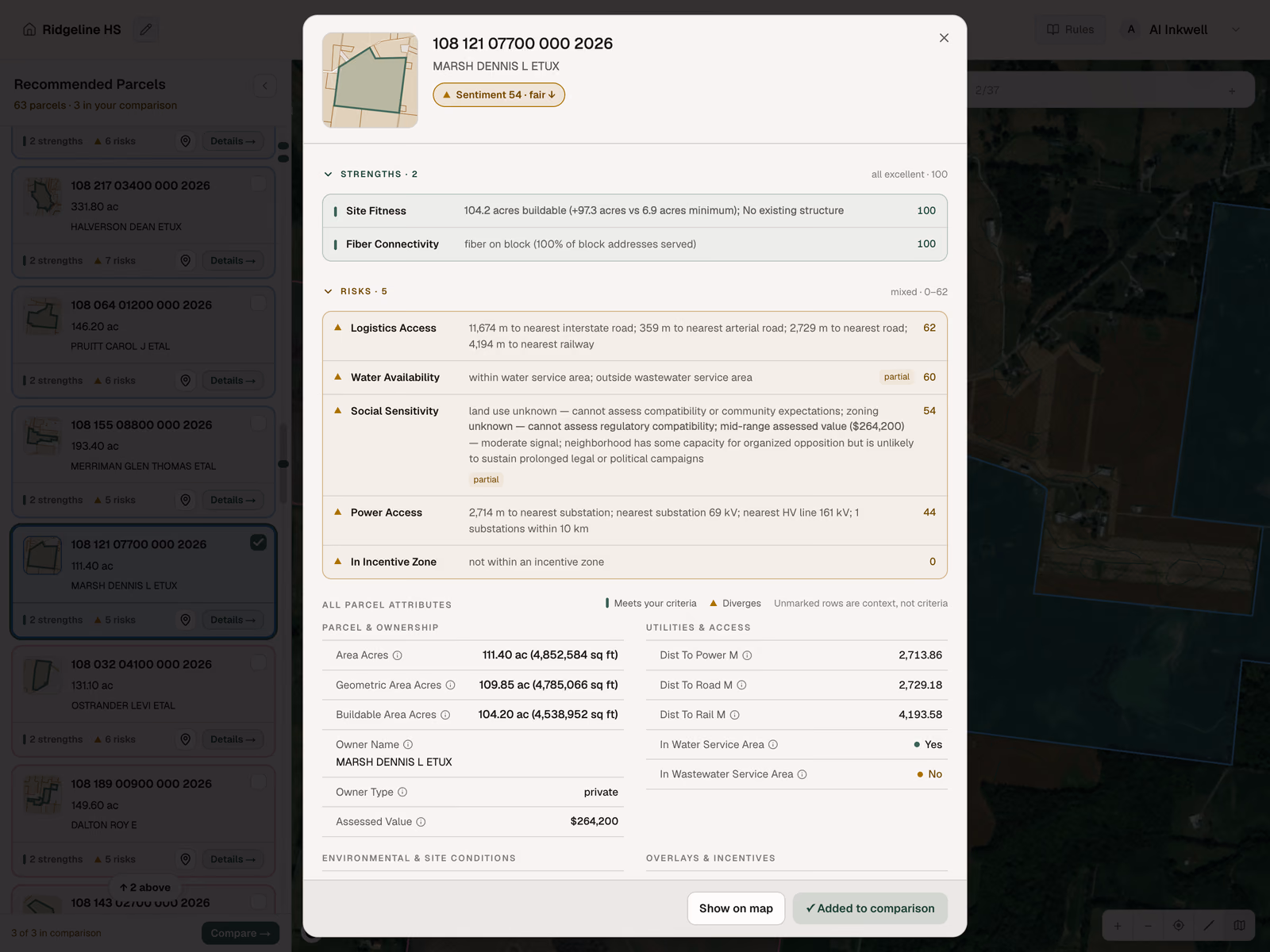Close the parcel details dialog
This screenshot has width=1270, height=952.
tap(944, 37)
